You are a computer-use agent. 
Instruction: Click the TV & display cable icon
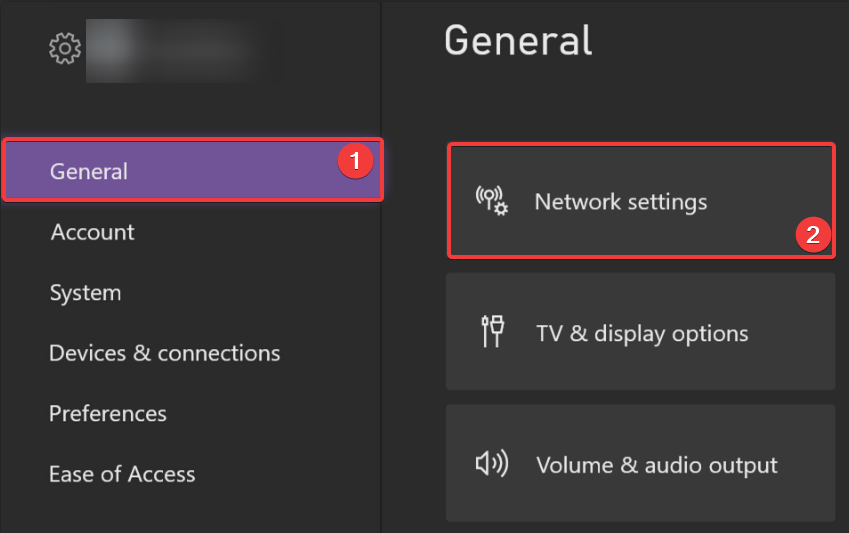click(x=492, y=332)
